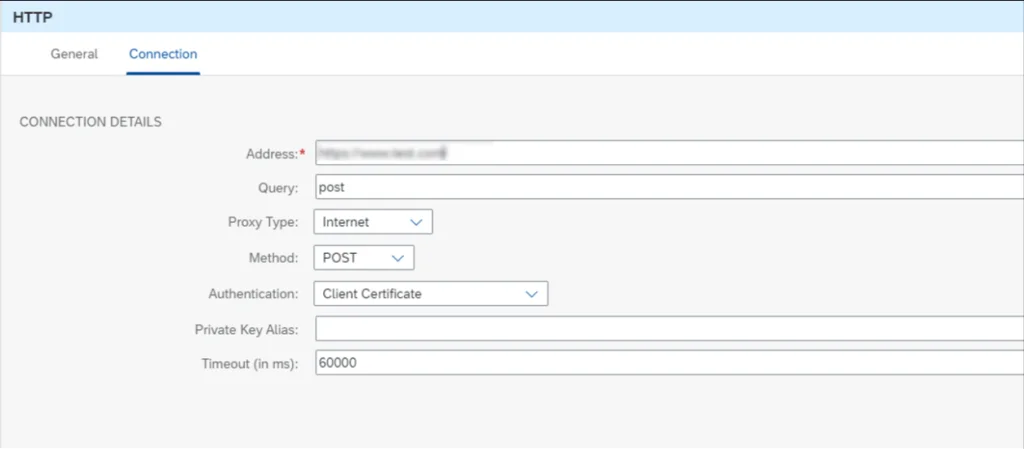Click the 'Authentication:' label text

253,294
